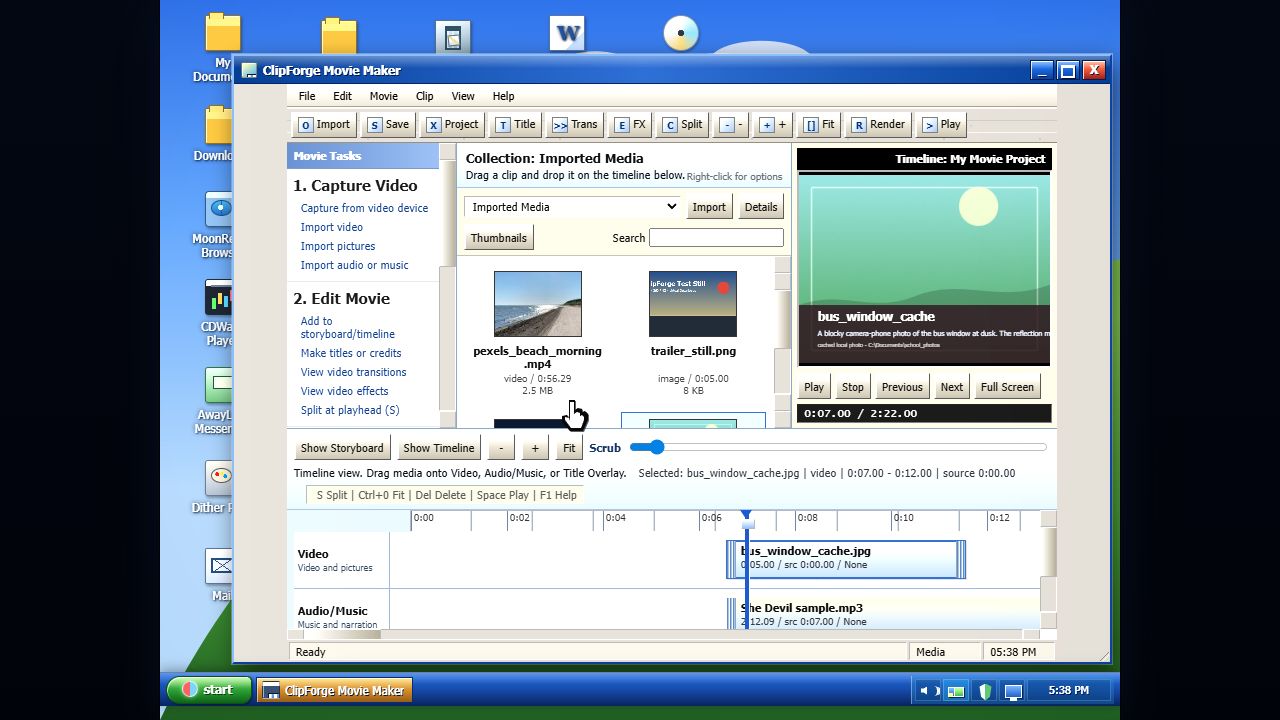This screenshot has height=720, width=1280.
Task: Select bus_window_cache.jpg clip on Video track
Action: (846, 559)
